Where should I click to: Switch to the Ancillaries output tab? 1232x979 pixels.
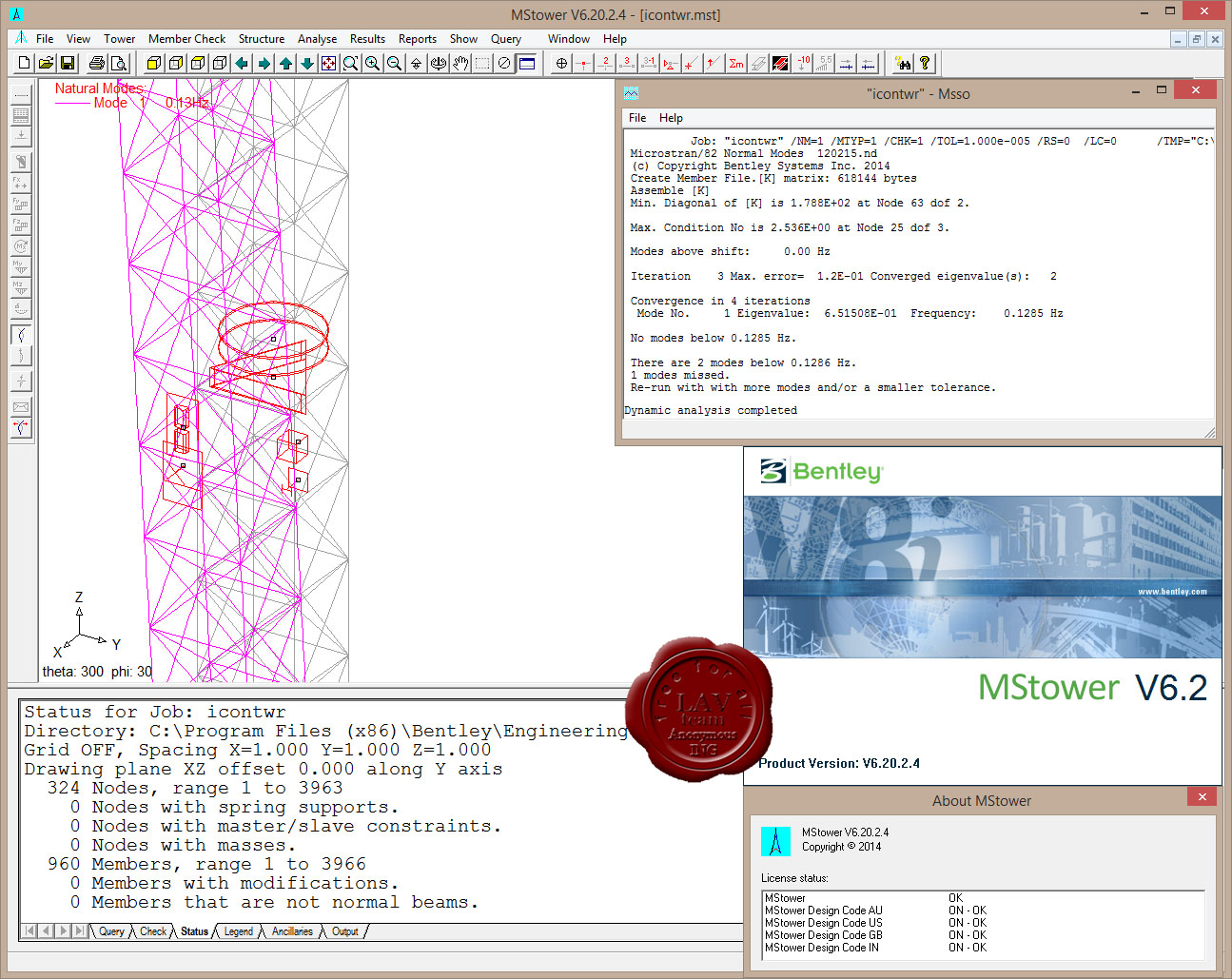pyautogui.click(x=292, y=931)
